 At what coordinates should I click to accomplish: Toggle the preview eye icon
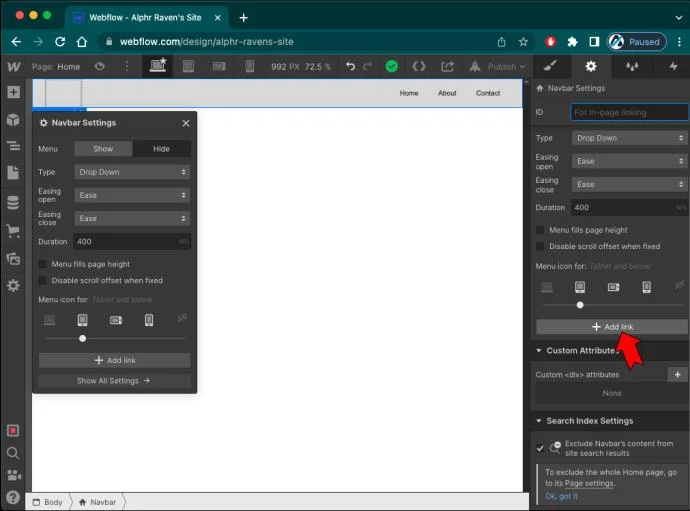(x=100, y=66)
